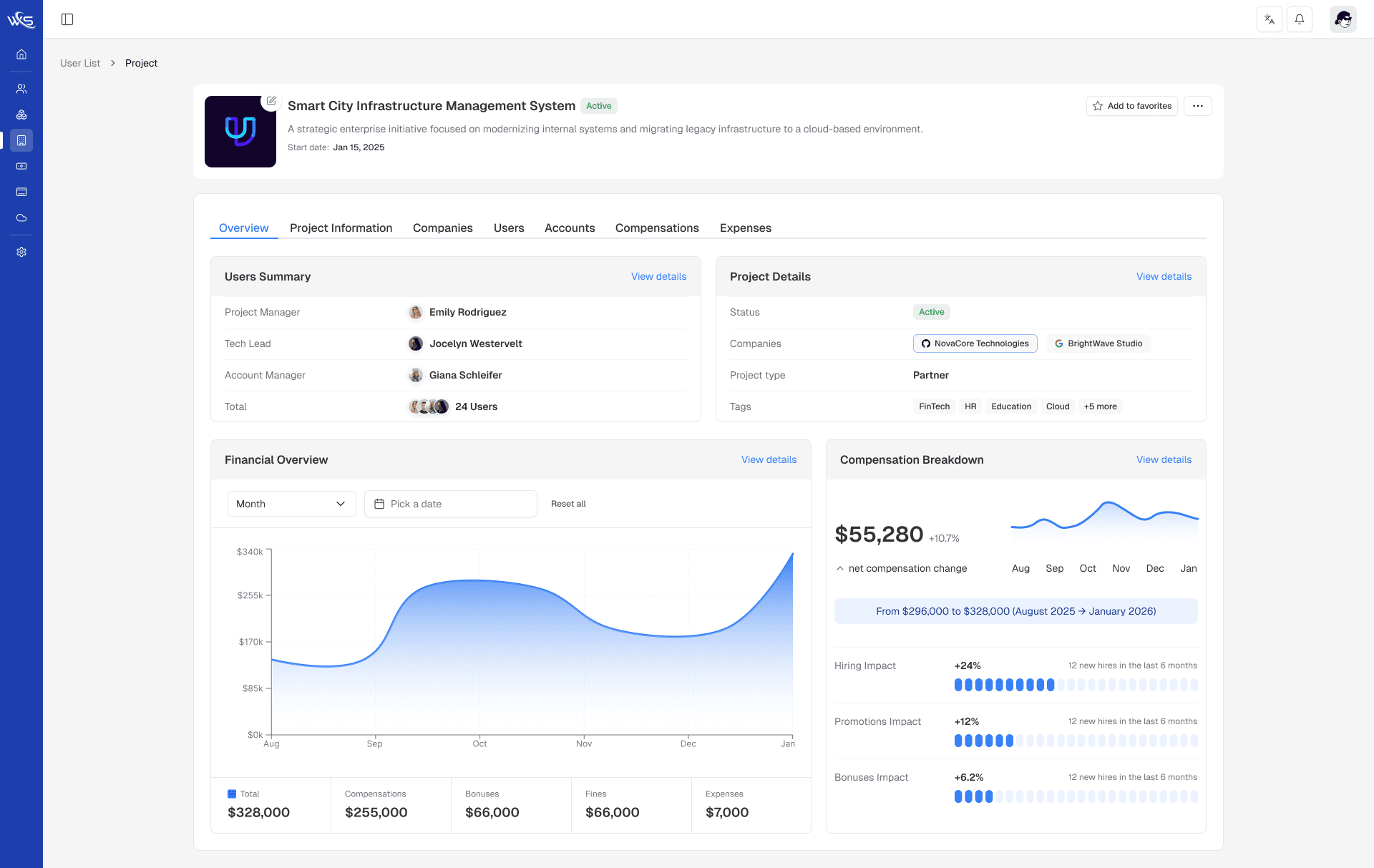Image resolution: width=1374 pixels, height=868 pixels.
Task: Click the sidebar collapse panel icon
Action: click(67, 19)
